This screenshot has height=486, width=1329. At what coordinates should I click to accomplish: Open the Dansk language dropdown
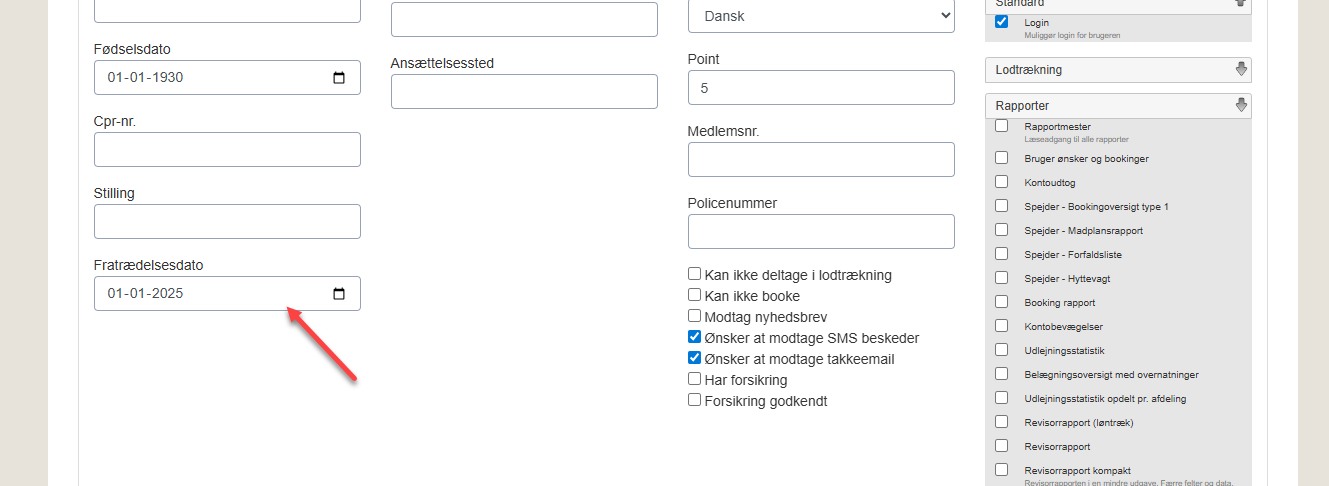coord(821,16)
